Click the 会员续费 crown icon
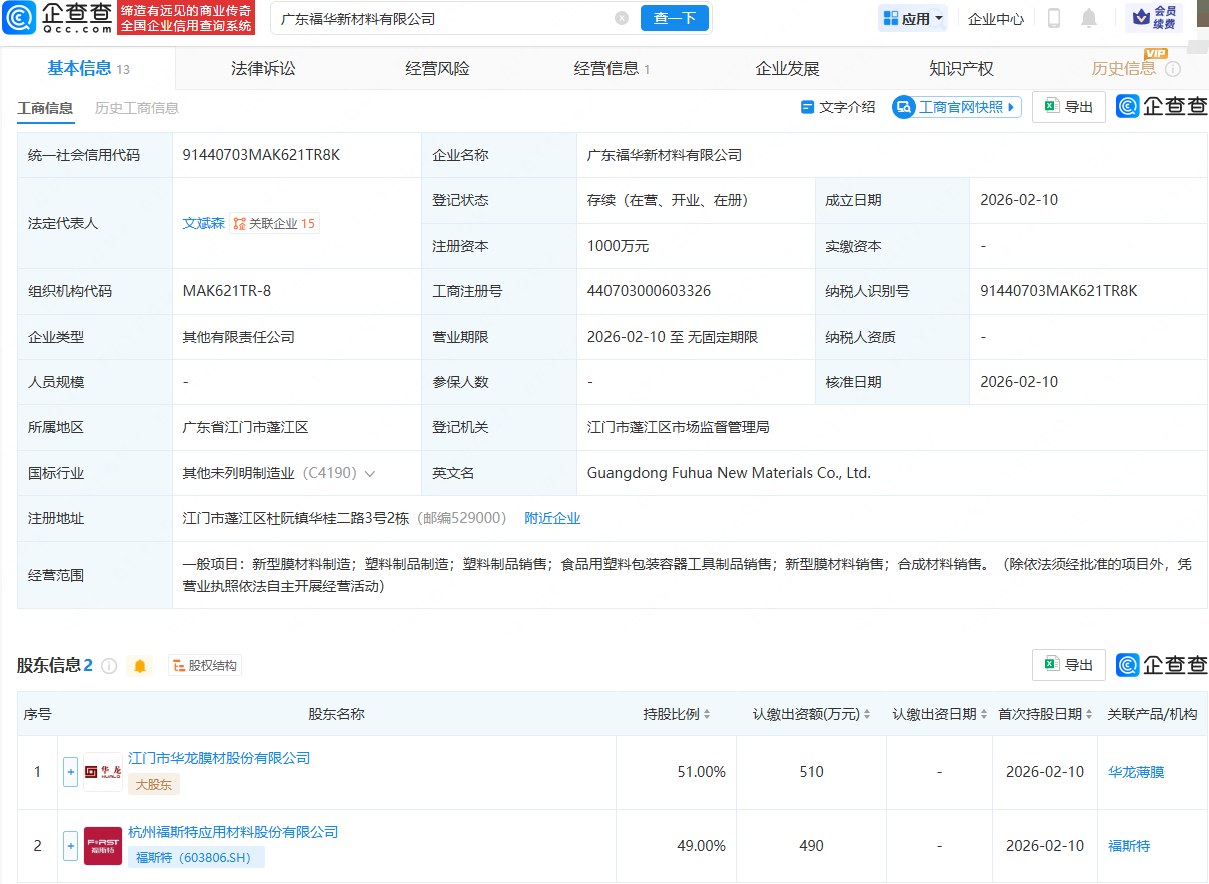The height and width of the screenshot is (884, 1209). click(1140, 17)
